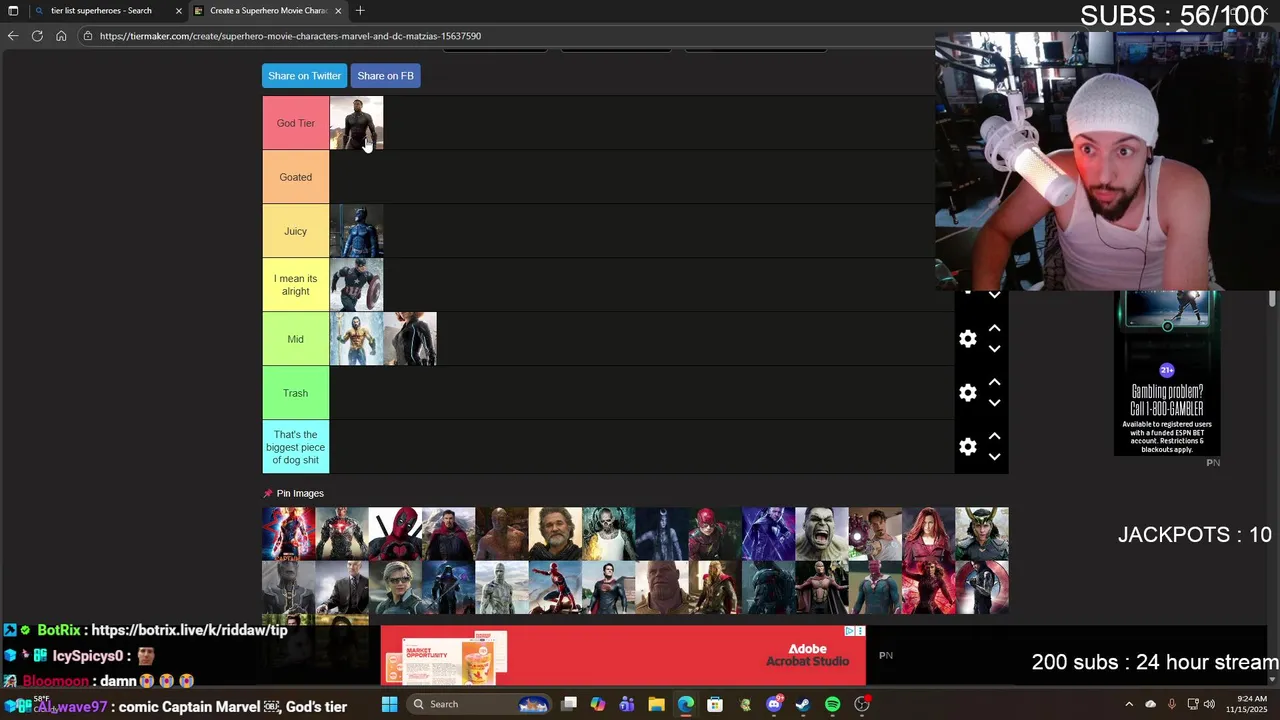Open the browser tab actions menu icon
This screenshot has width=1280, height=720.
(13, 11)
